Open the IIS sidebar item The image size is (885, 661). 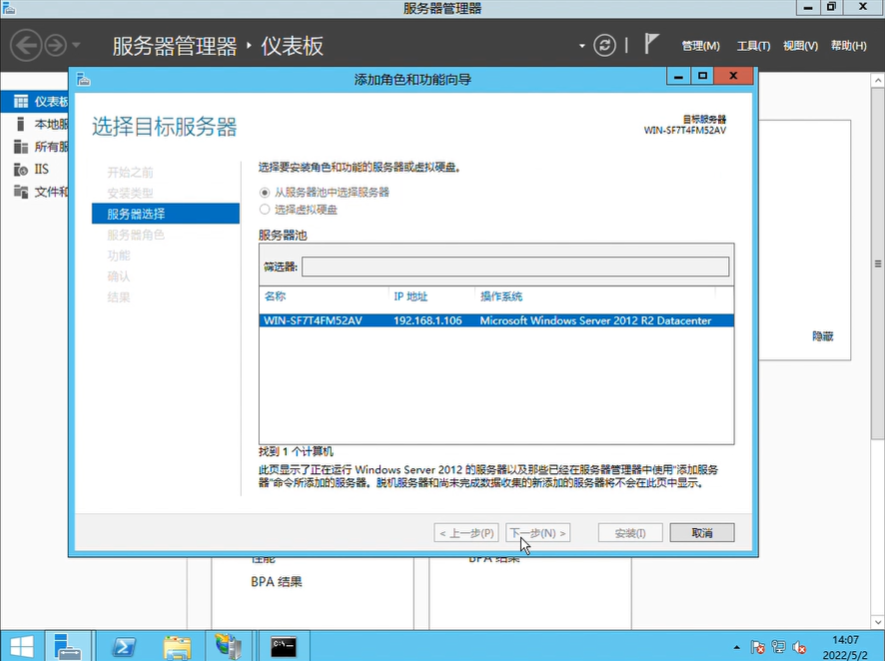[x=35, y=169]
